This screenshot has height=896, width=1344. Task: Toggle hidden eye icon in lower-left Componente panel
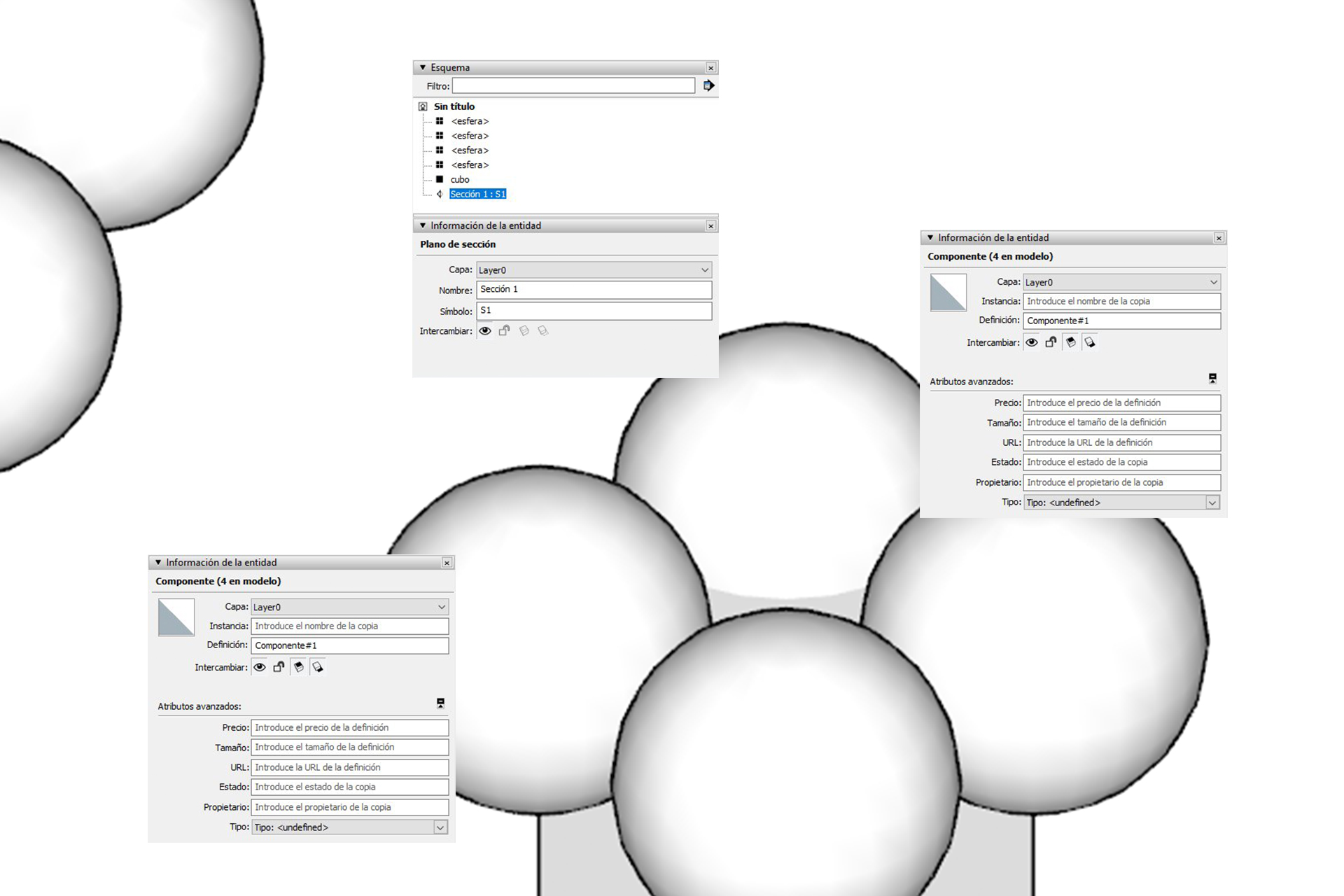260,667
